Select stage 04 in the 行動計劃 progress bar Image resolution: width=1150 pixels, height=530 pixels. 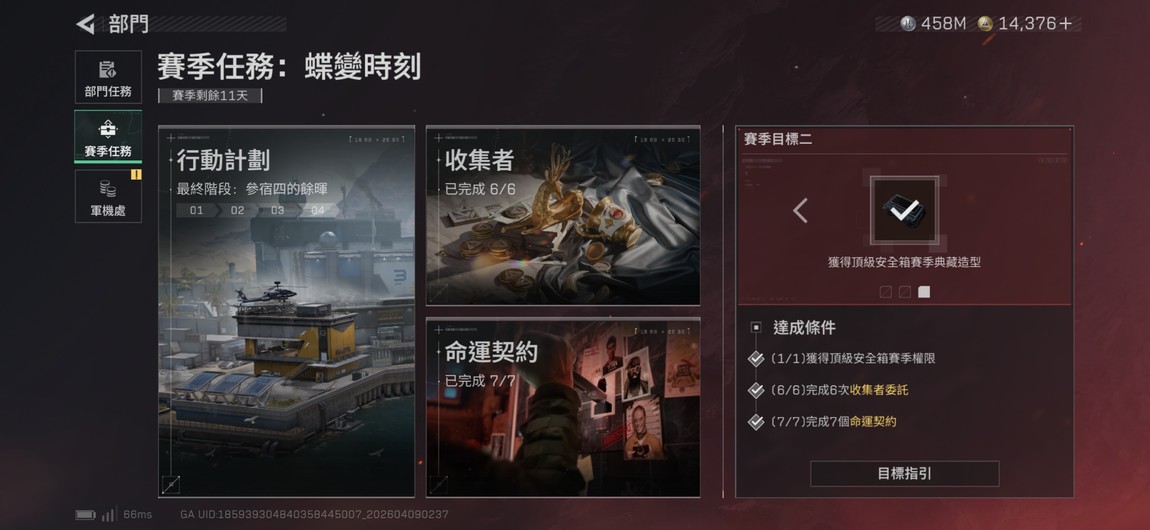click(318, 210)
